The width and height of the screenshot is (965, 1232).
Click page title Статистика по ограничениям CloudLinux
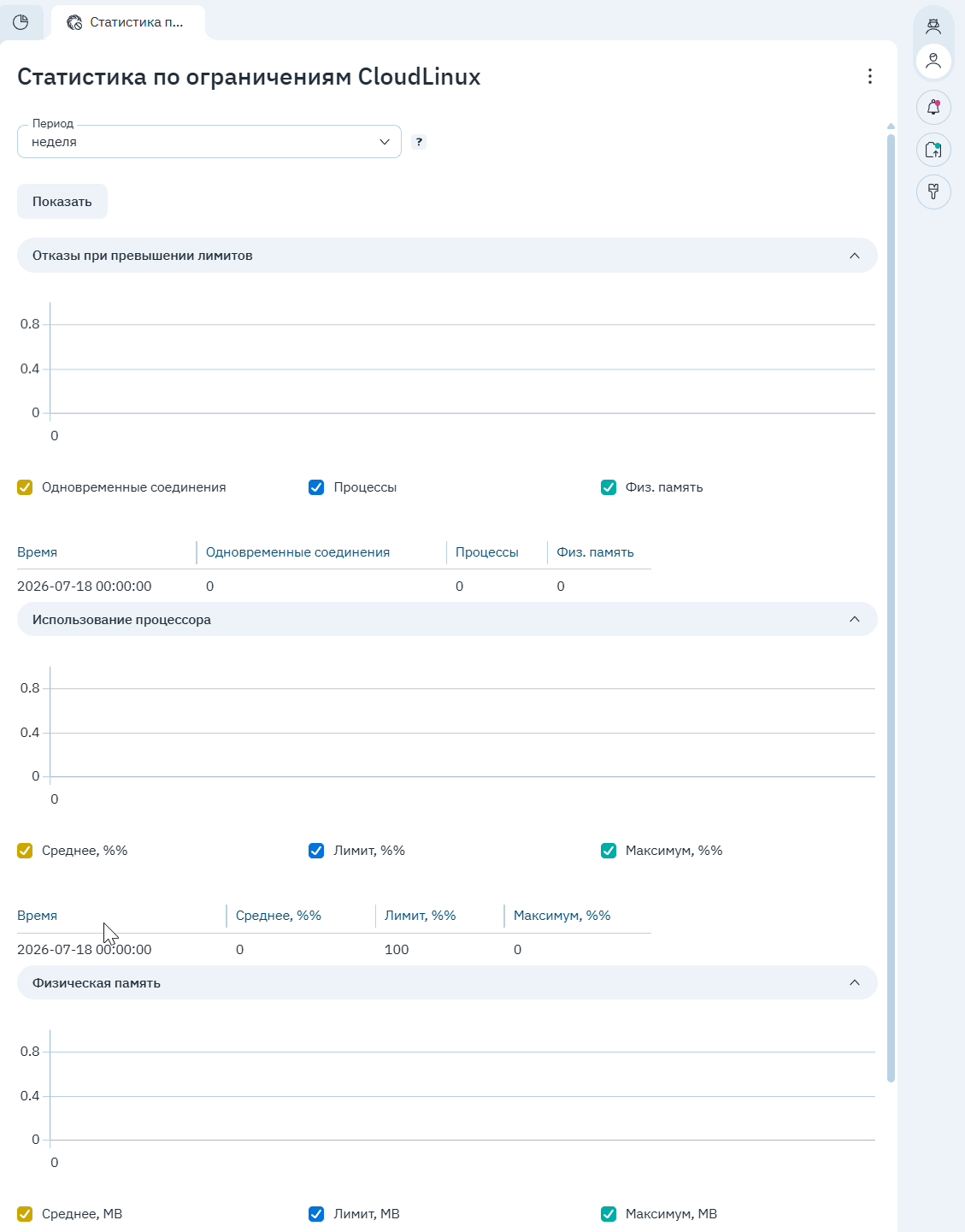249,77
